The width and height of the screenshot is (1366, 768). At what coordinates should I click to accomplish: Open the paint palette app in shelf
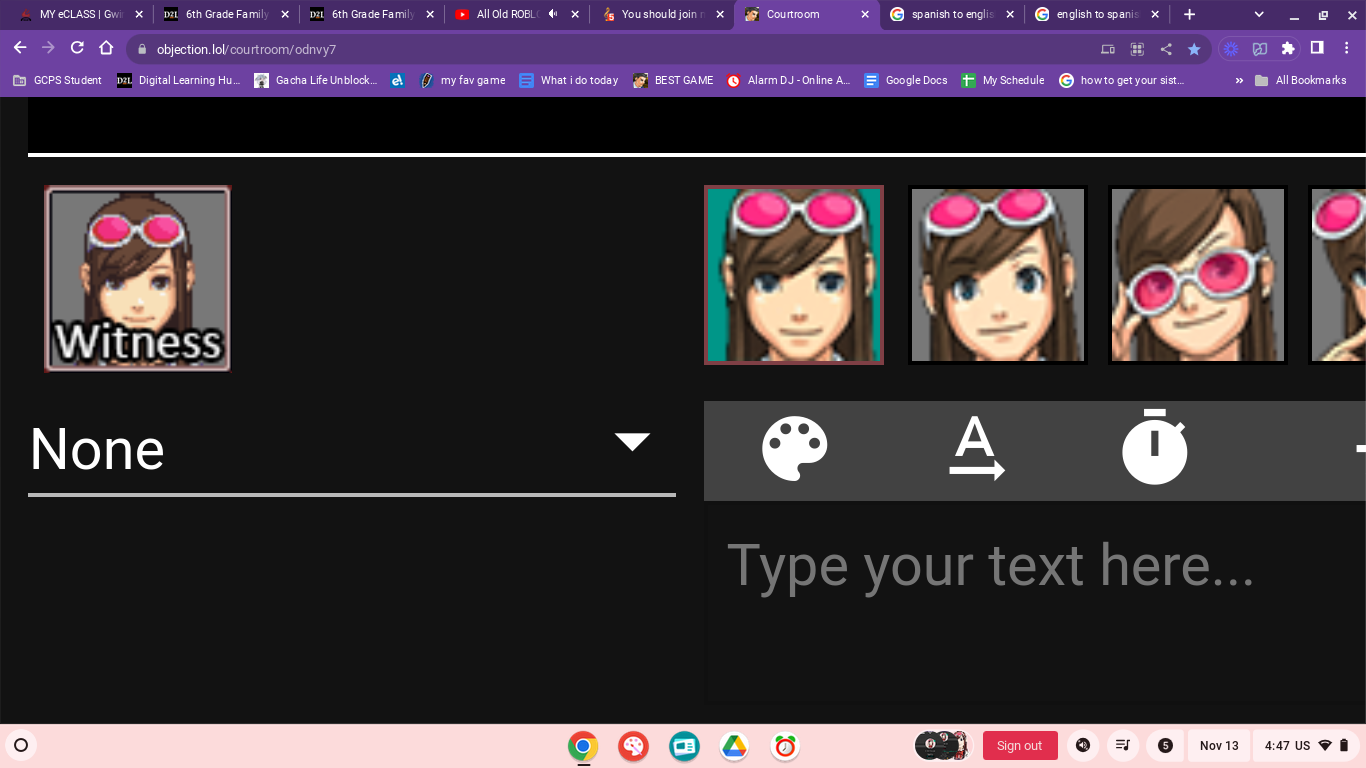pyautogui.click(x=633, y=746)
